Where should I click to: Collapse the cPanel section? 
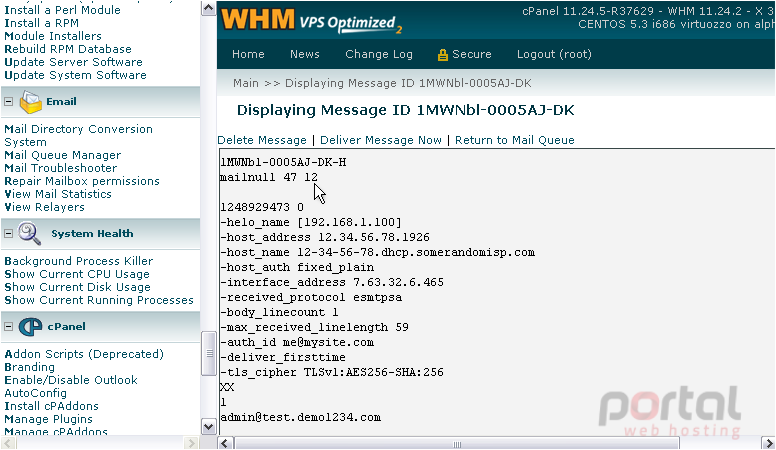click(8, 326)
